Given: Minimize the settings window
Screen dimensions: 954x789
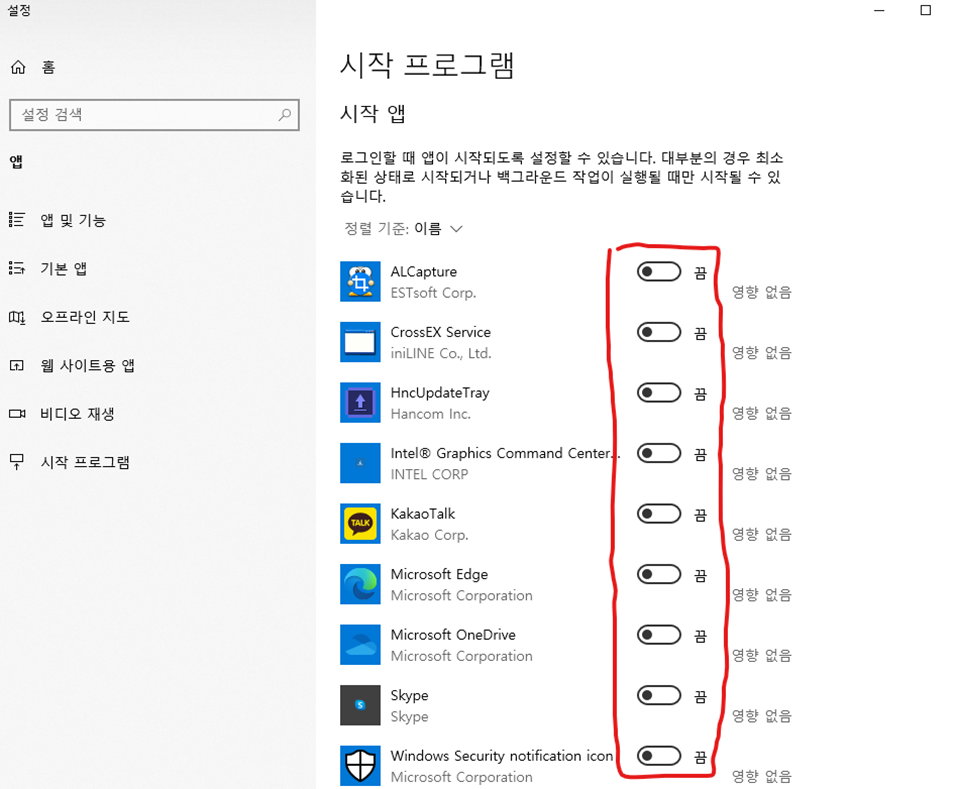Looking at the screenshot, I should tap(879, 10).
